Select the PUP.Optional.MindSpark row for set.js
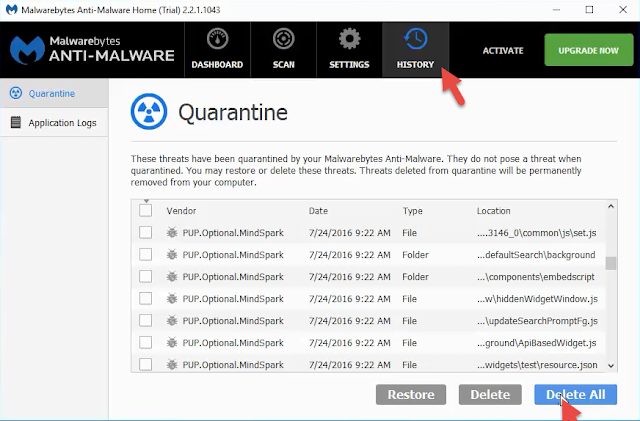 point(368,233)
